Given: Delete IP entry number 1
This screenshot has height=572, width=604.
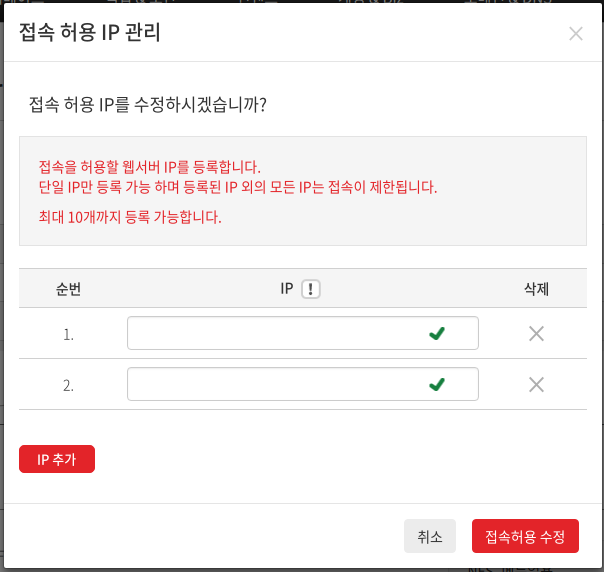Looking at the screenshot, I should [536, 334].
